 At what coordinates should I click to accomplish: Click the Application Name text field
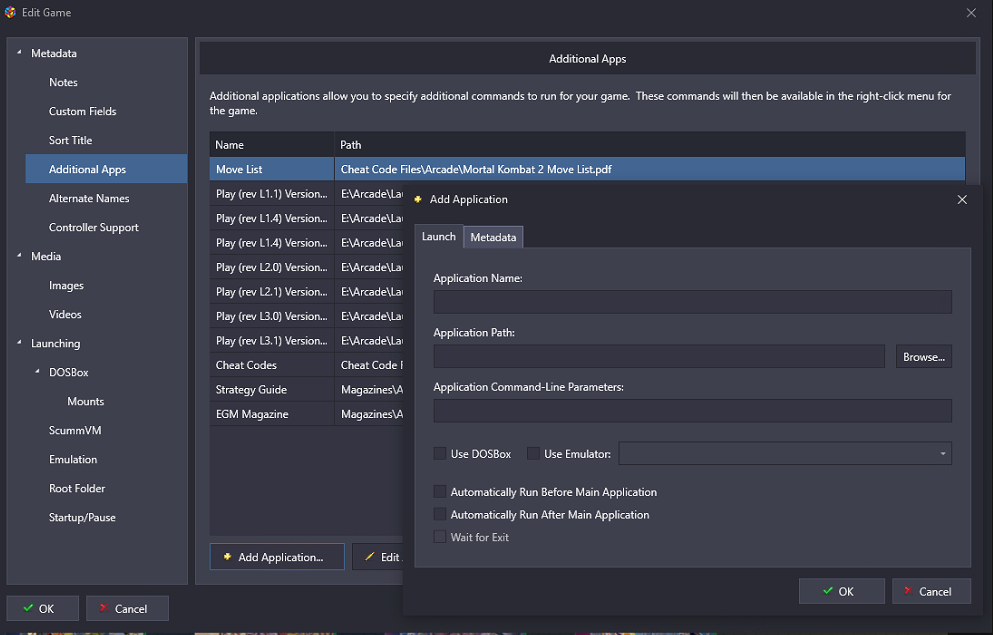(x=692, y=302)
